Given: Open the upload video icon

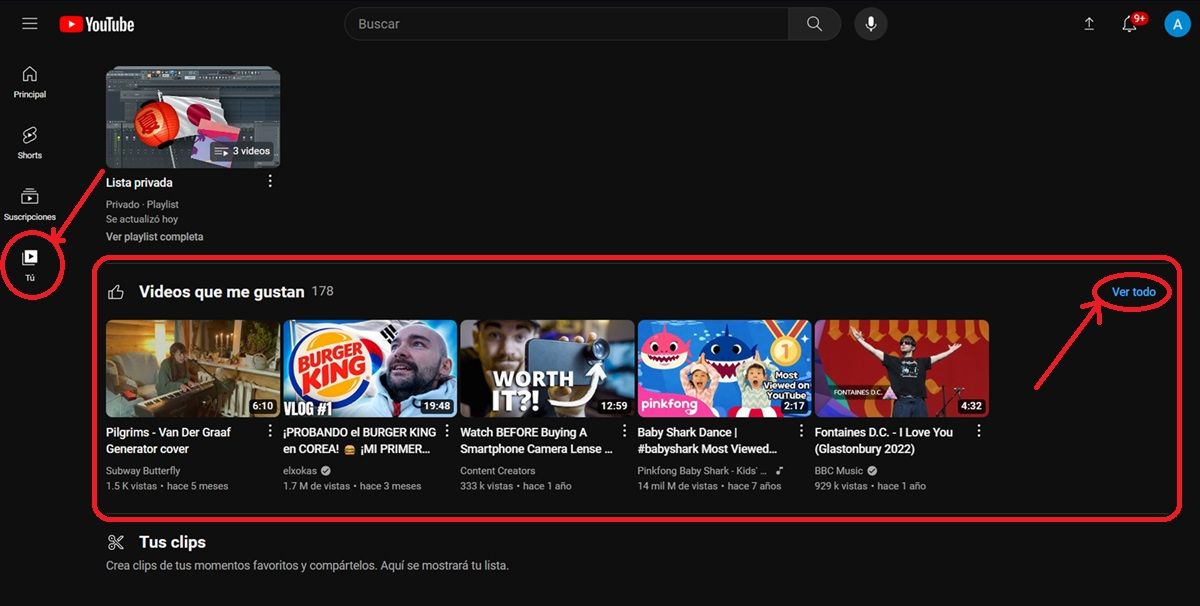Looking at the screenshot, I should click(1089, 24).
